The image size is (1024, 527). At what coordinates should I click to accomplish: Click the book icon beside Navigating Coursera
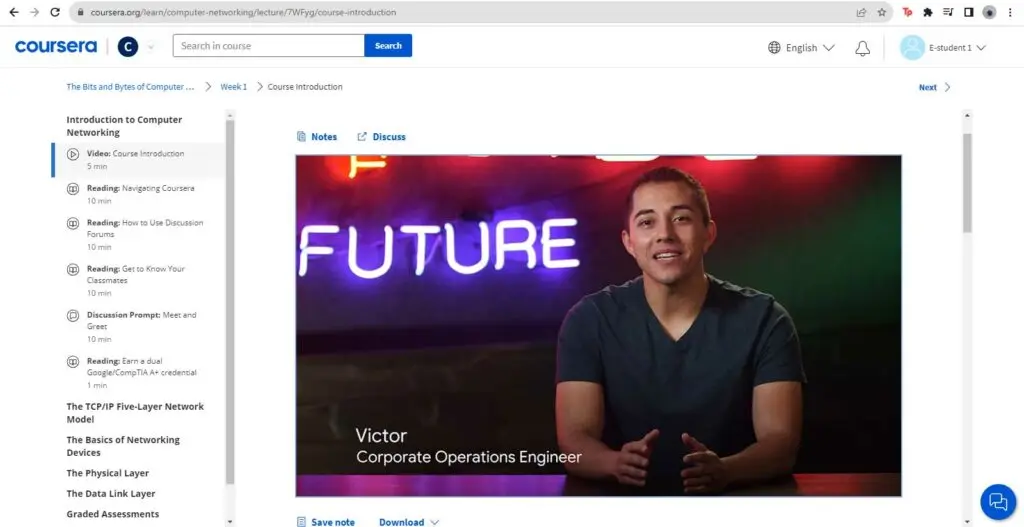click(72, 189)
